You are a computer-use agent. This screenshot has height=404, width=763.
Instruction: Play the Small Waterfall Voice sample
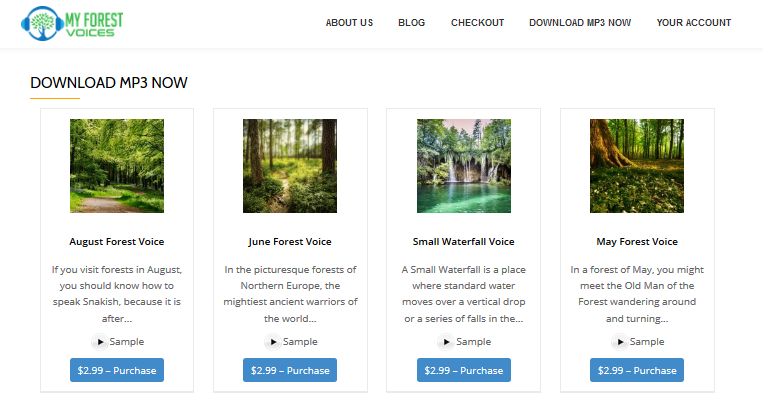(x=446, y=342)
